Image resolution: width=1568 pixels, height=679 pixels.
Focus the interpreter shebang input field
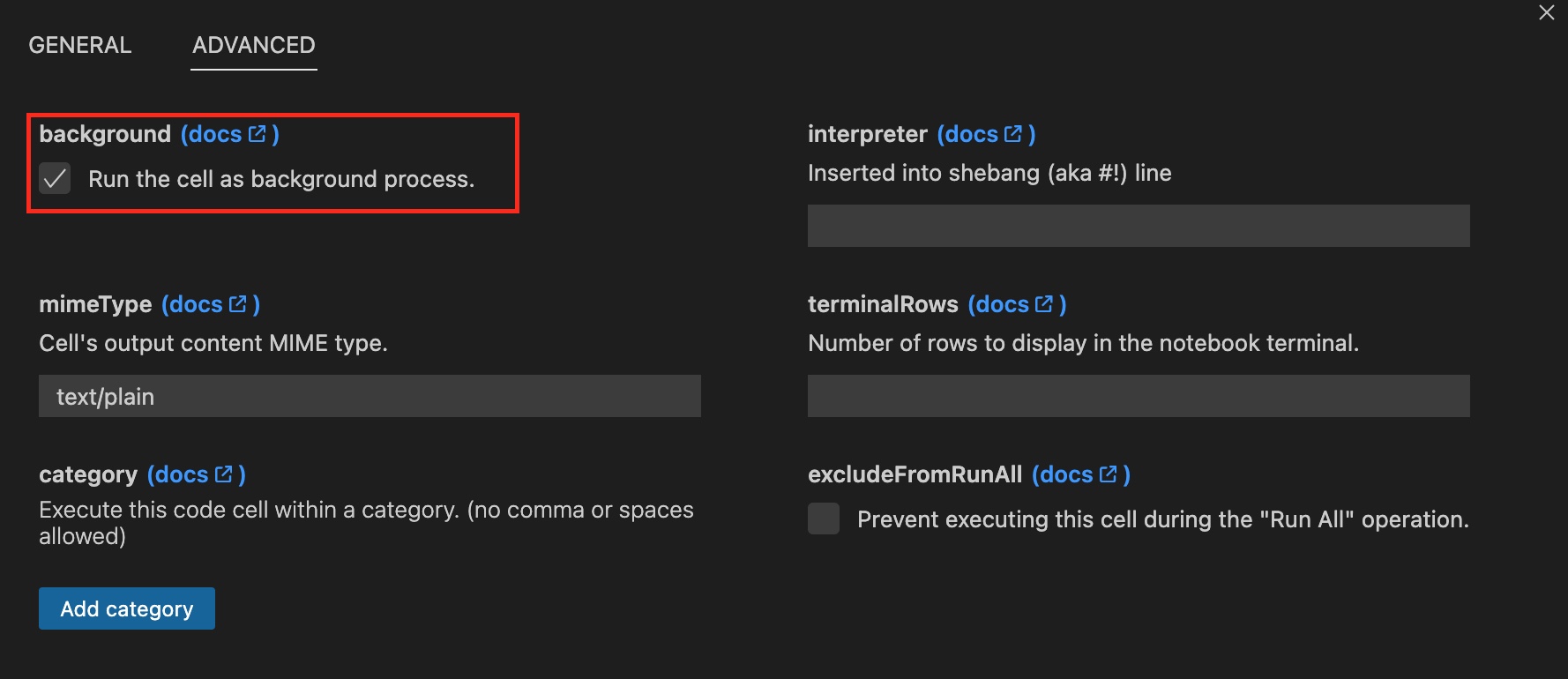(x=1139, y=226)
